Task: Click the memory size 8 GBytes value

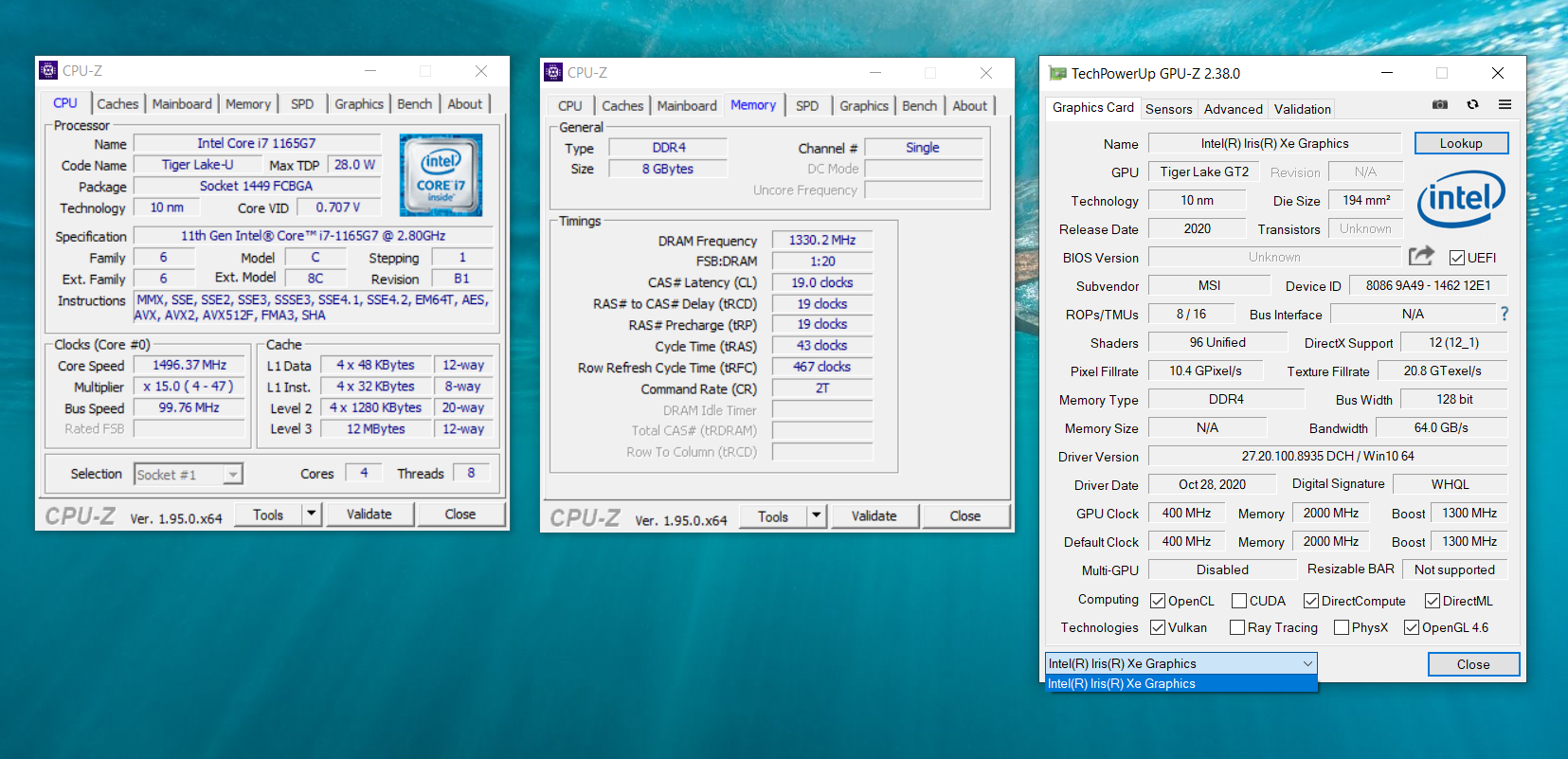Action: click(x=668, y=169)
